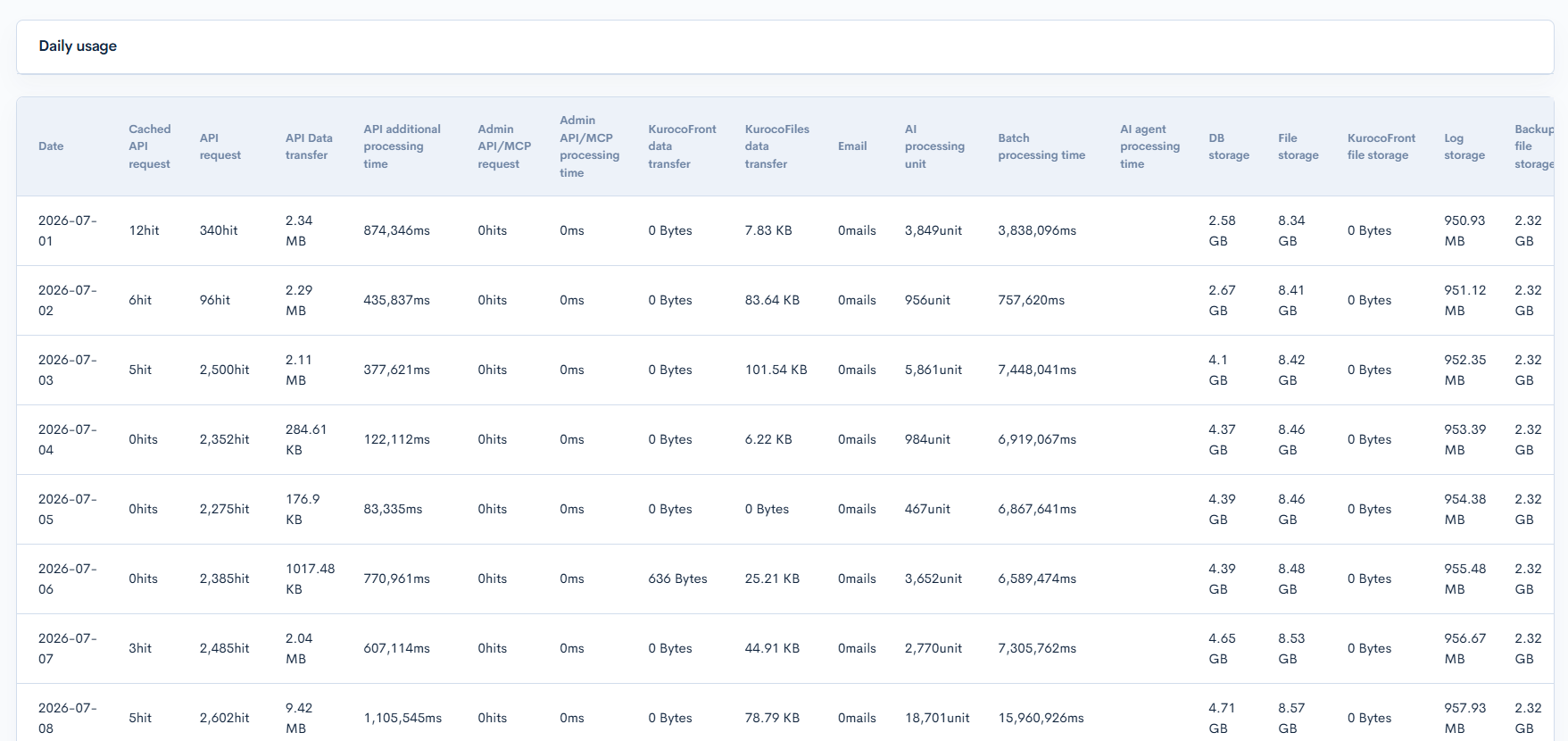Screen dimensions: 1568x741
Task: Click the 770,961ms processing time value
Action: 396,579
